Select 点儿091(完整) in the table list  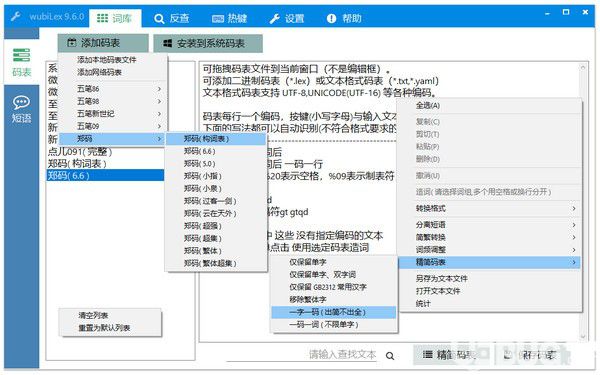105,152
